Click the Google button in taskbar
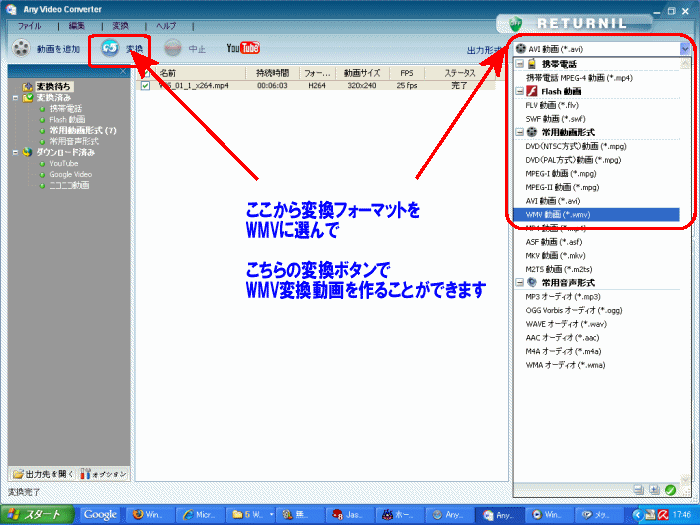Viewport: 700px width, 525px height. [100, 515]
